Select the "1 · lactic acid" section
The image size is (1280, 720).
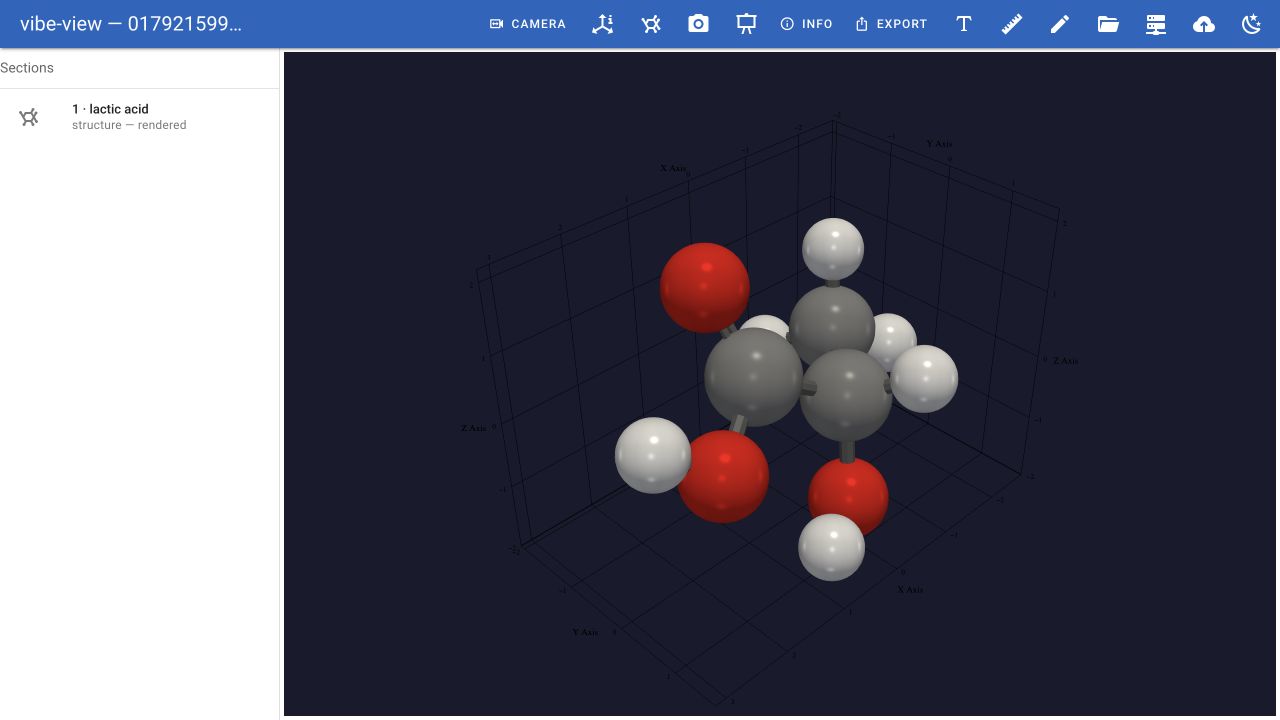point(139,117)
